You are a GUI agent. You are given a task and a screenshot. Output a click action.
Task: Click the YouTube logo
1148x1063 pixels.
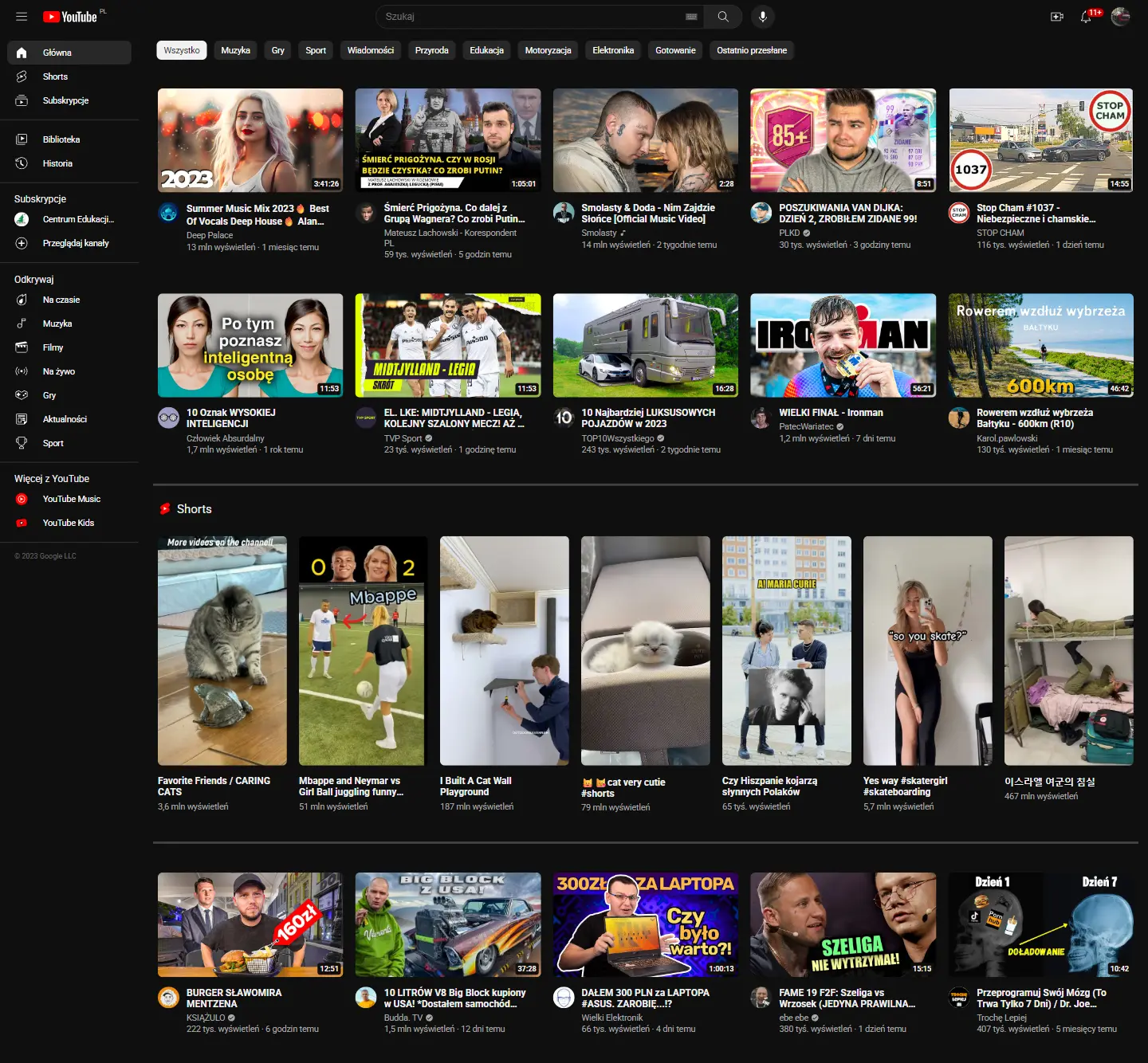pyautogui.click(x=70, y=17)
